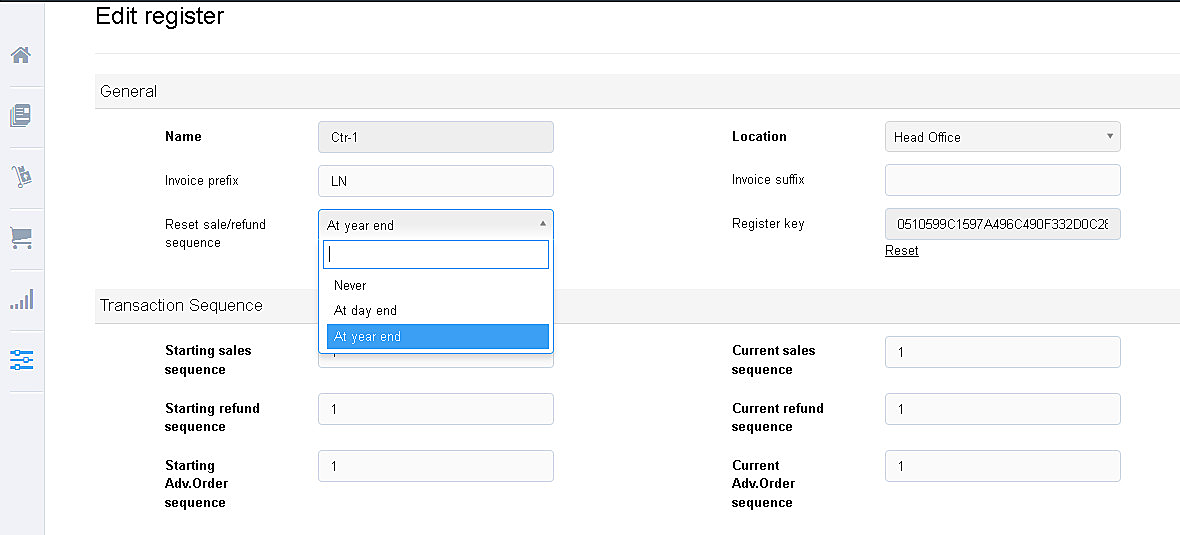Open the reports bar-chart sidebar icon
This screenshot has height=535, width=1180.
pyautogui.click(x=21, y=299)
